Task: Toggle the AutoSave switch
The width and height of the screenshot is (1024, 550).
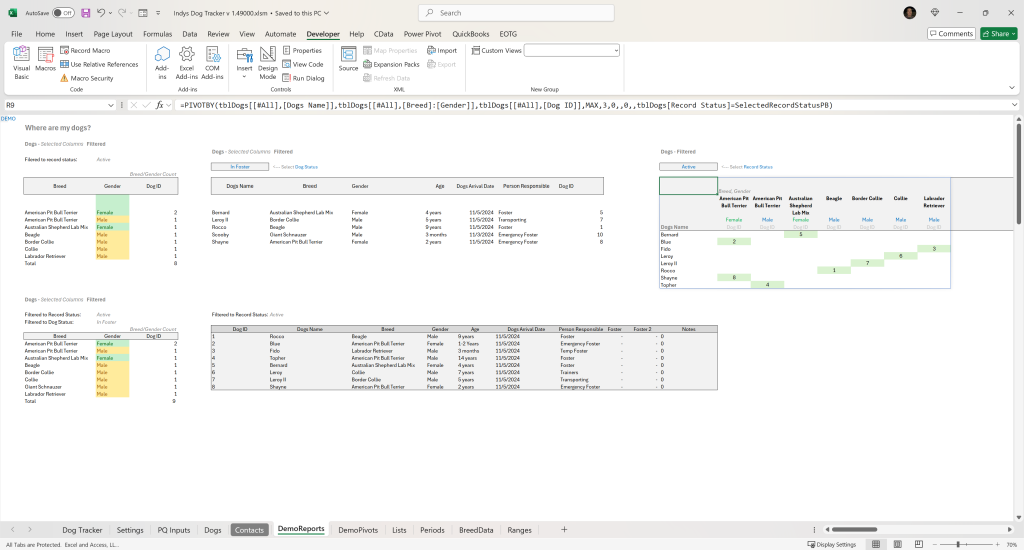Action: coord(63,13)
